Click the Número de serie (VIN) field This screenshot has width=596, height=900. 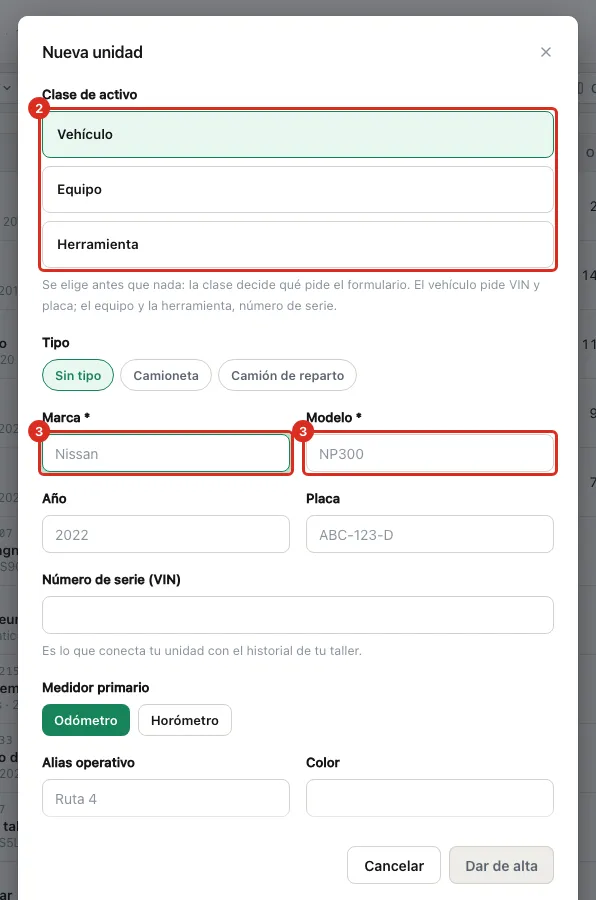[x=297, y=615]
